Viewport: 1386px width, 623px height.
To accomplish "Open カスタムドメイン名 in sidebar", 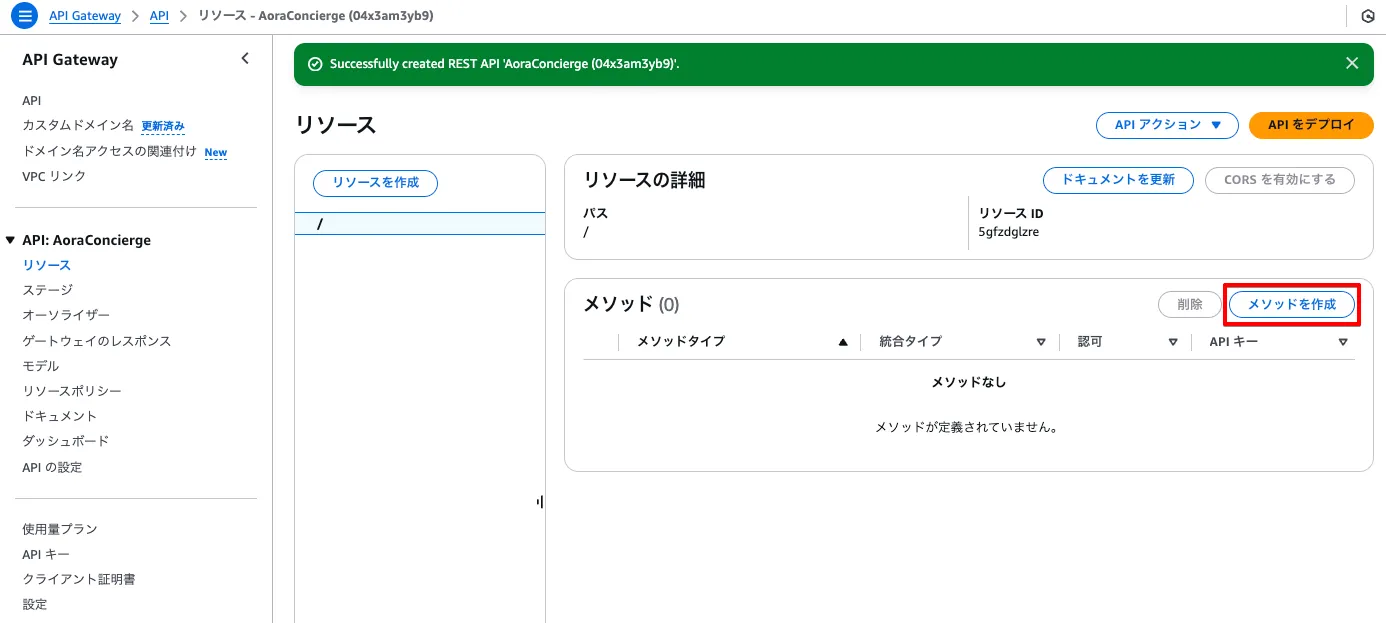I will tap(78, 125).
